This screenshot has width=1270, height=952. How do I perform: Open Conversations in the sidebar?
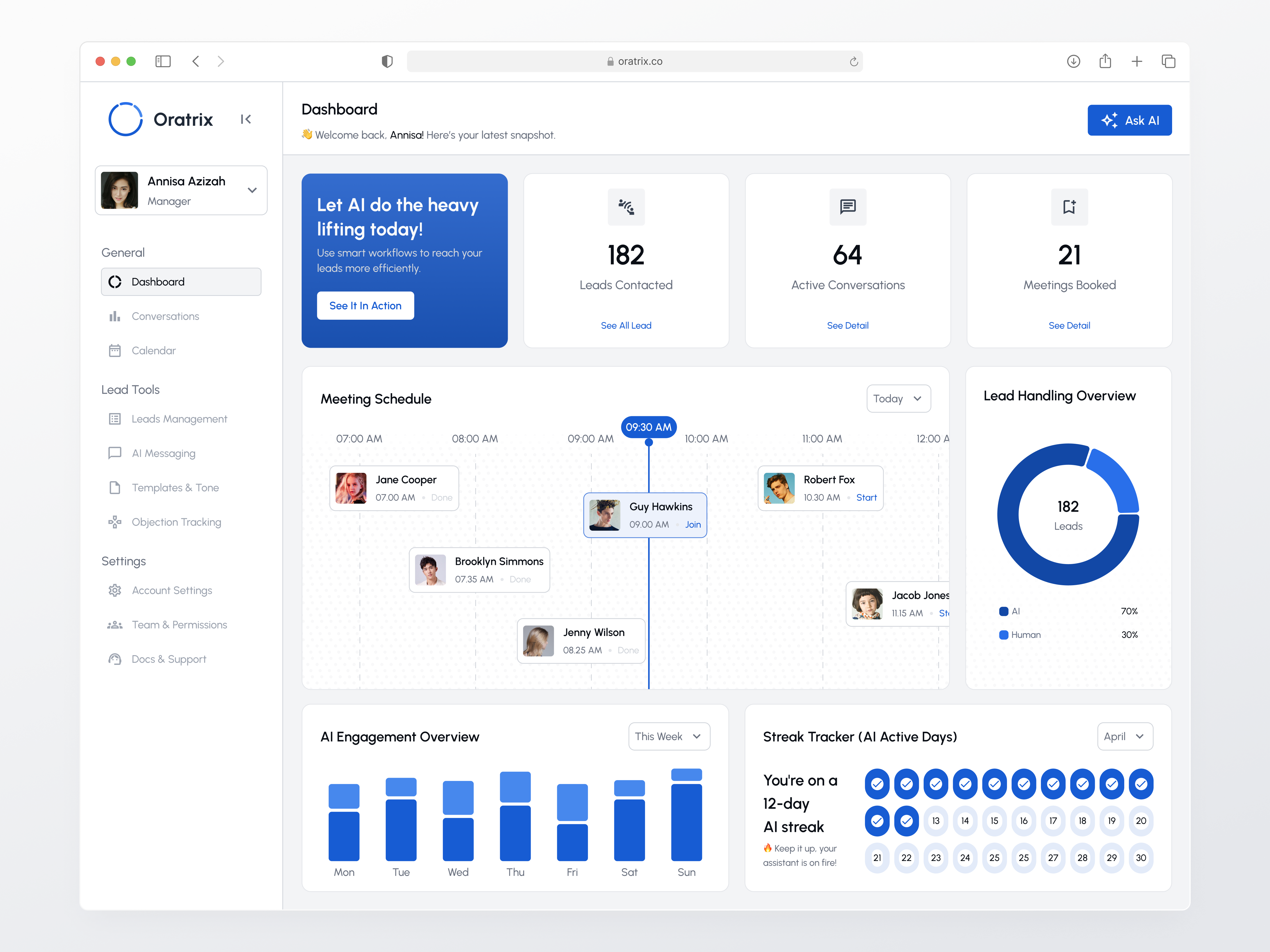[x=165, y=316]
